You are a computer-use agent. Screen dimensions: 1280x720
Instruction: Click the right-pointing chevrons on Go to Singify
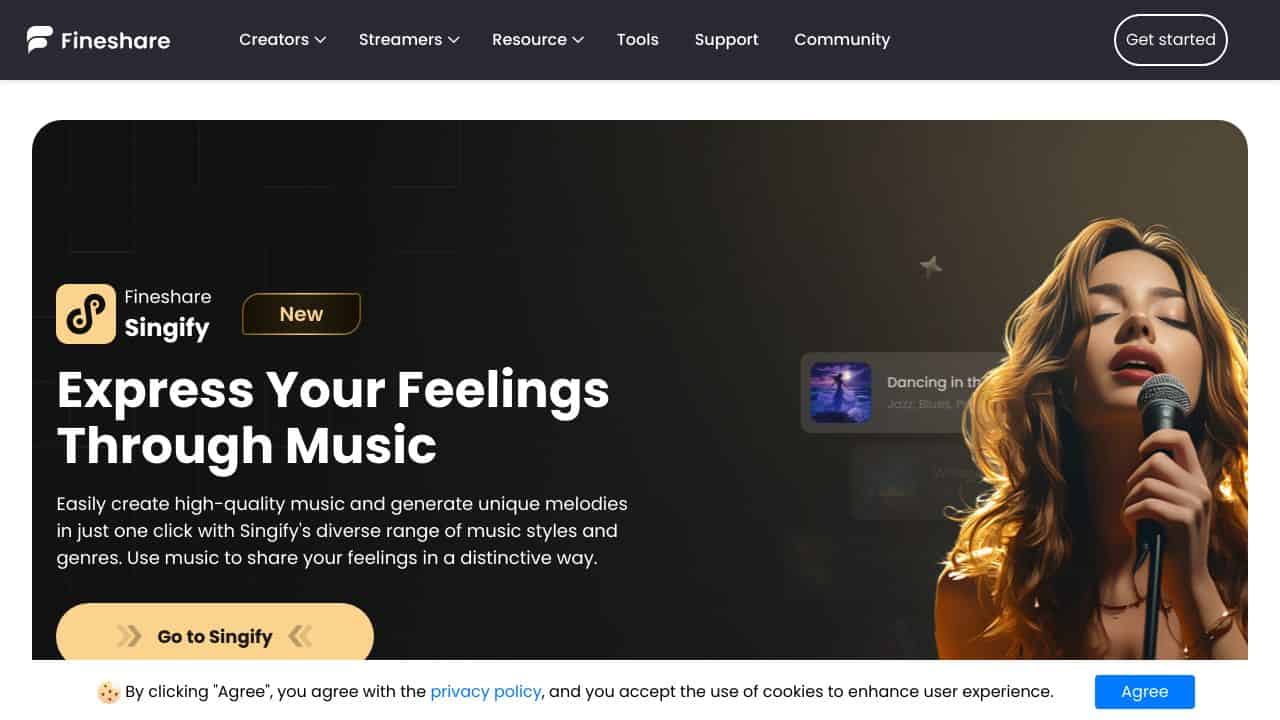pos(129,636)
